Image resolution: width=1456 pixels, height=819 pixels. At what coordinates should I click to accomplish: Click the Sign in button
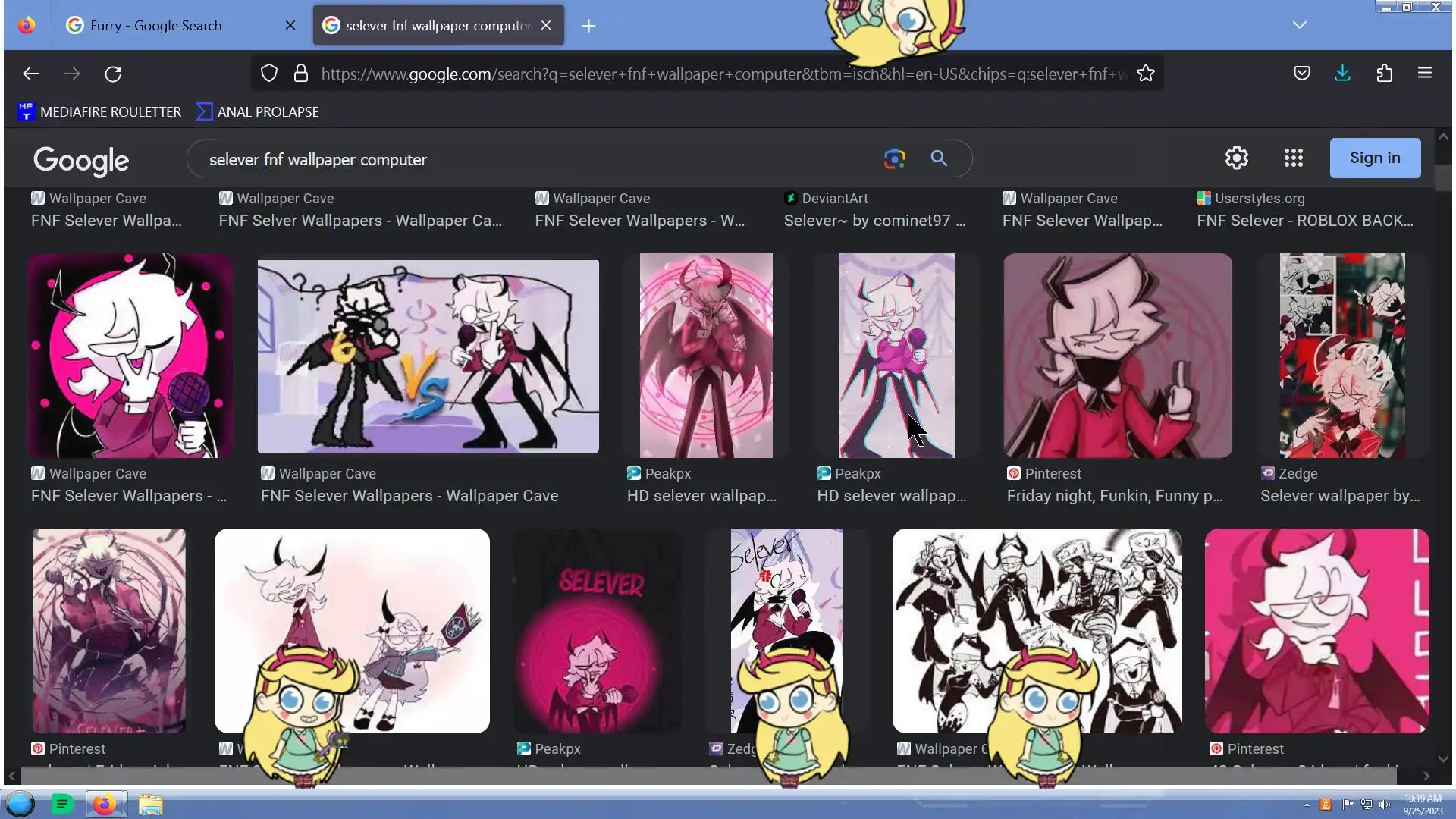(x=1374, y=158)
